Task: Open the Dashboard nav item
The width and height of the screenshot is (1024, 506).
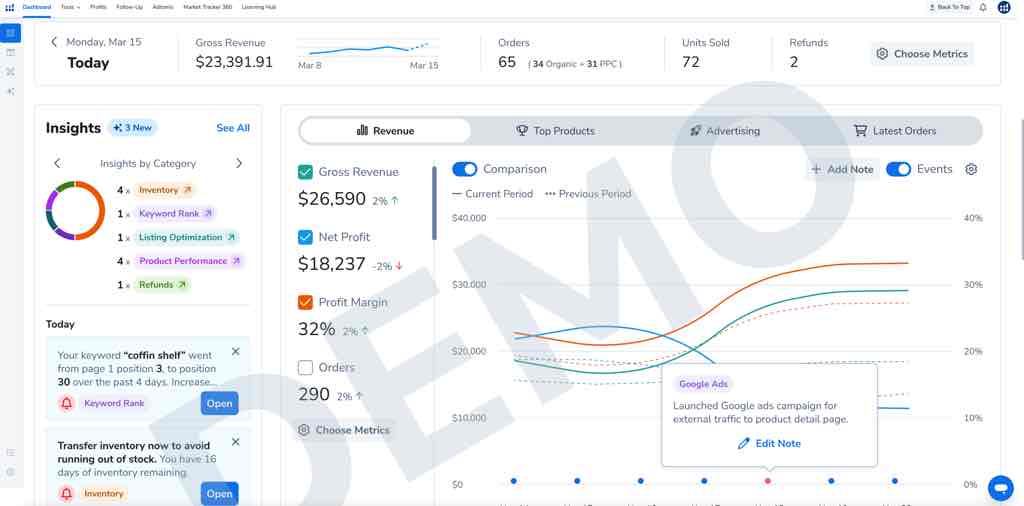Action: 37,7
